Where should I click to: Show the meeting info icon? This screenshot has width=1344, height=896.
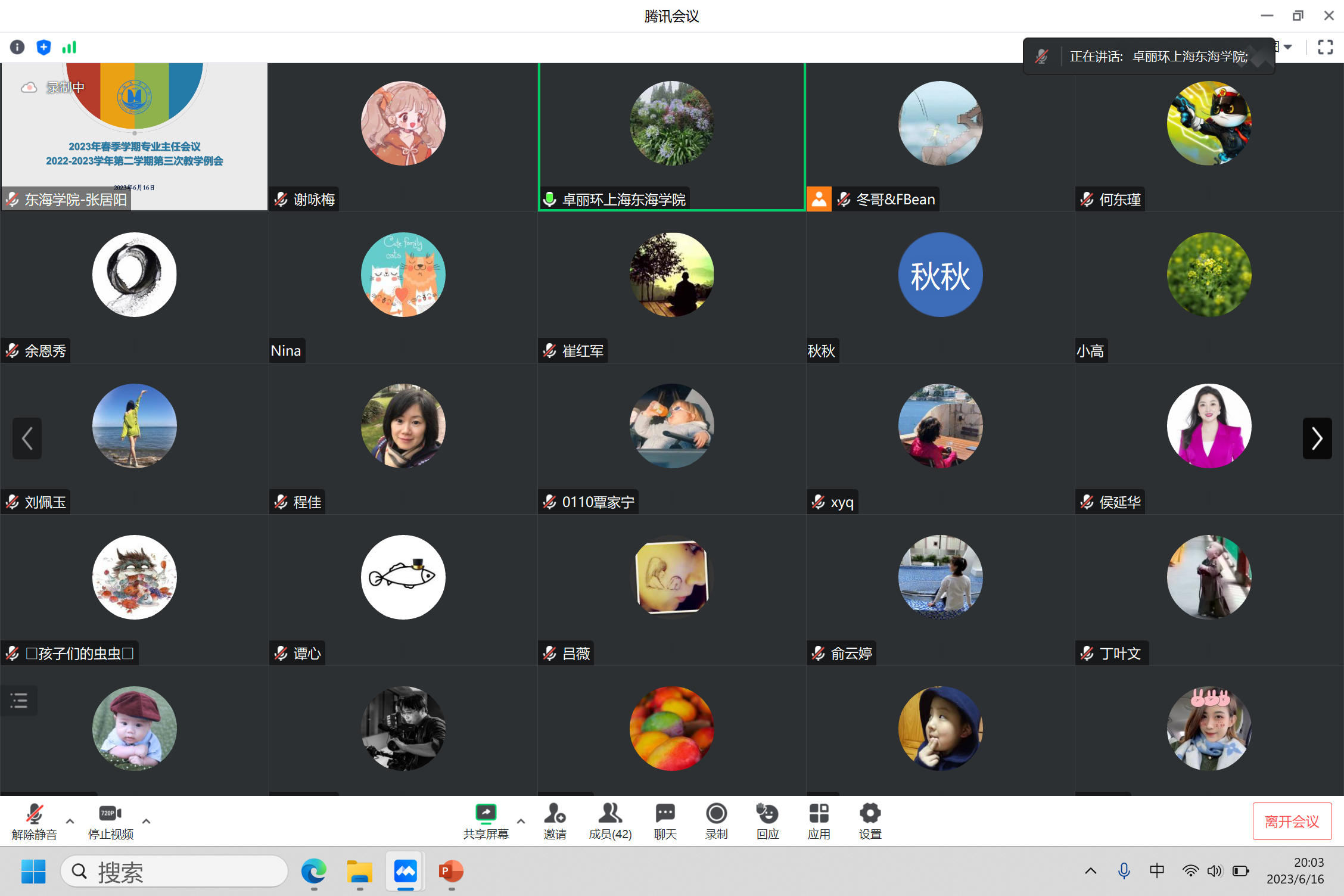(17, 47)
